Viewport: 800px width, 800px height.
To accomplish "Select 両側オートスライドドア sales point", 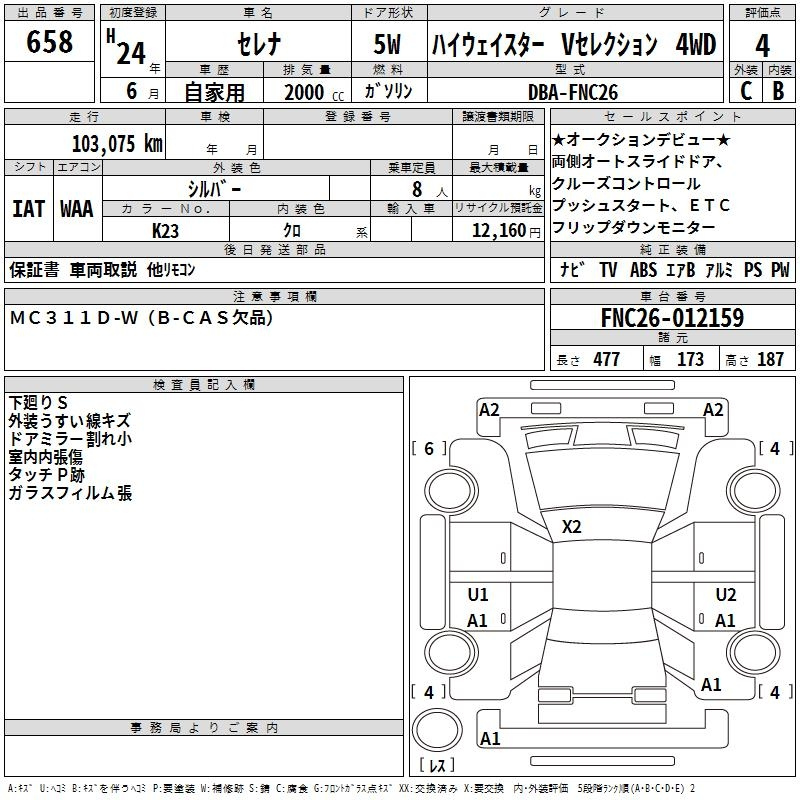I will coord(633,161).
